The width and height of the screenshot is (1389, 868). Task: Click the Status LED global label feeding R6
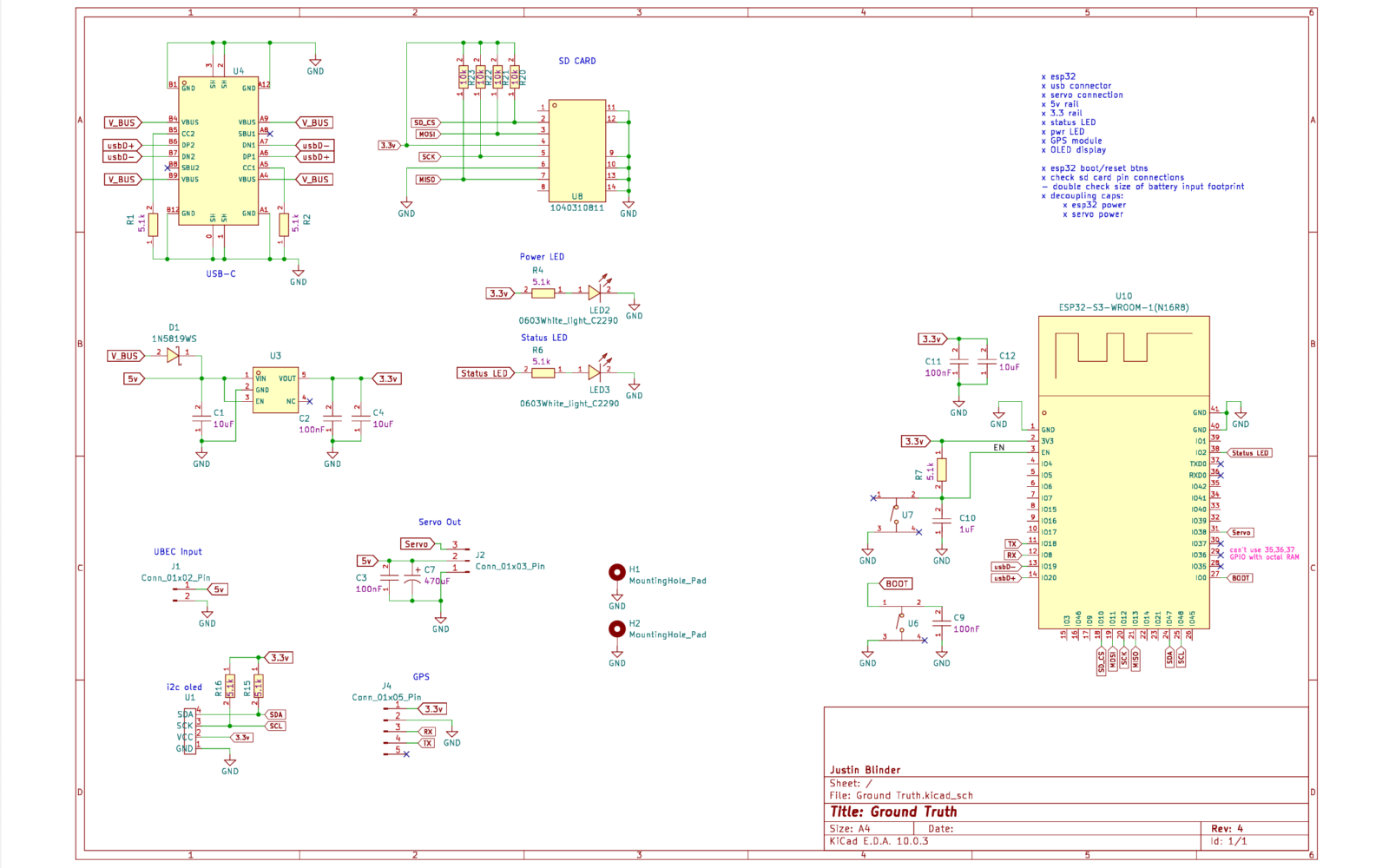pos(486,373)
